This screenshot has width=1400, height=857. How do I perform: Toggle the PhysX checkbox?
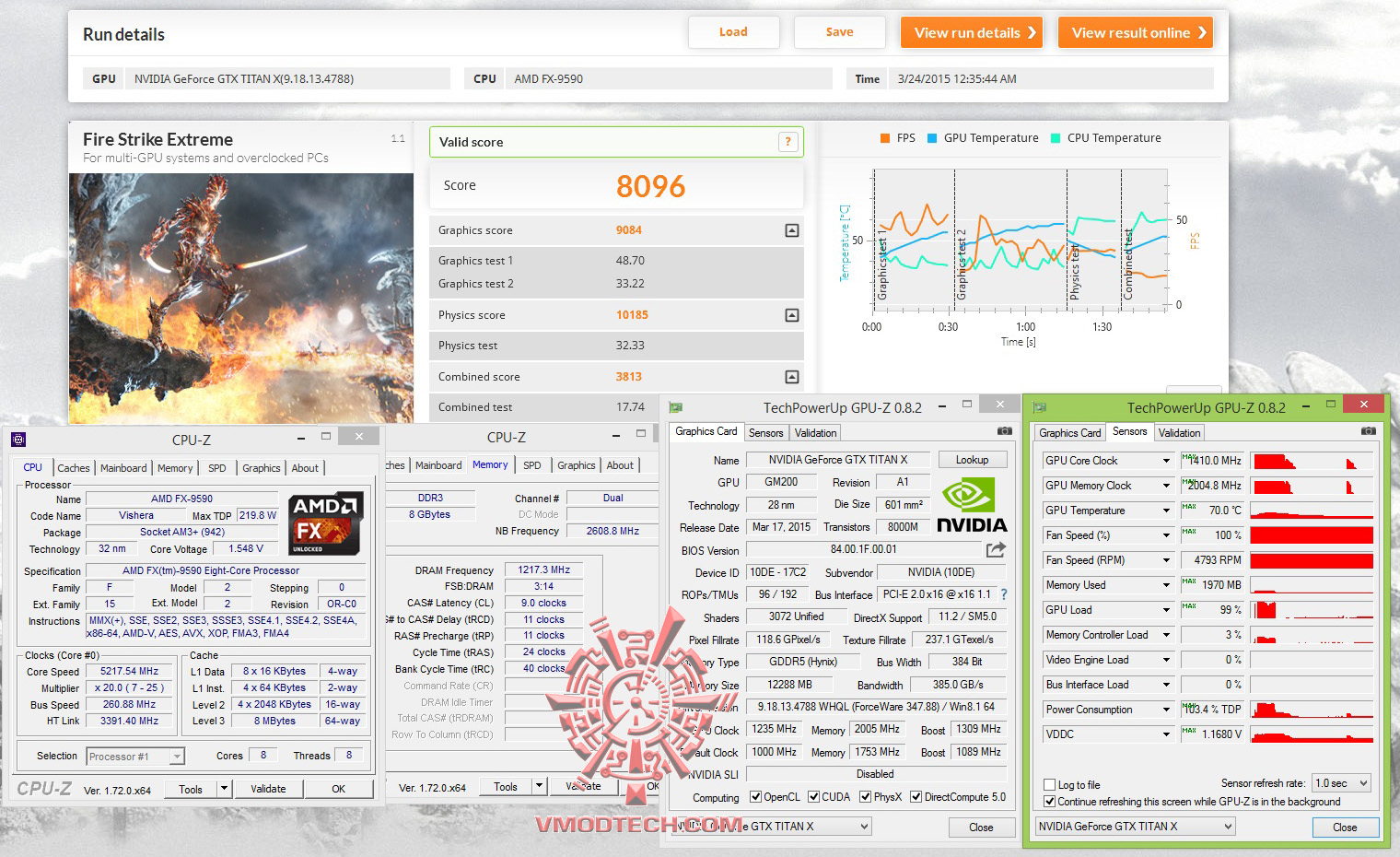pyautogui.click(x=865, y=797)
